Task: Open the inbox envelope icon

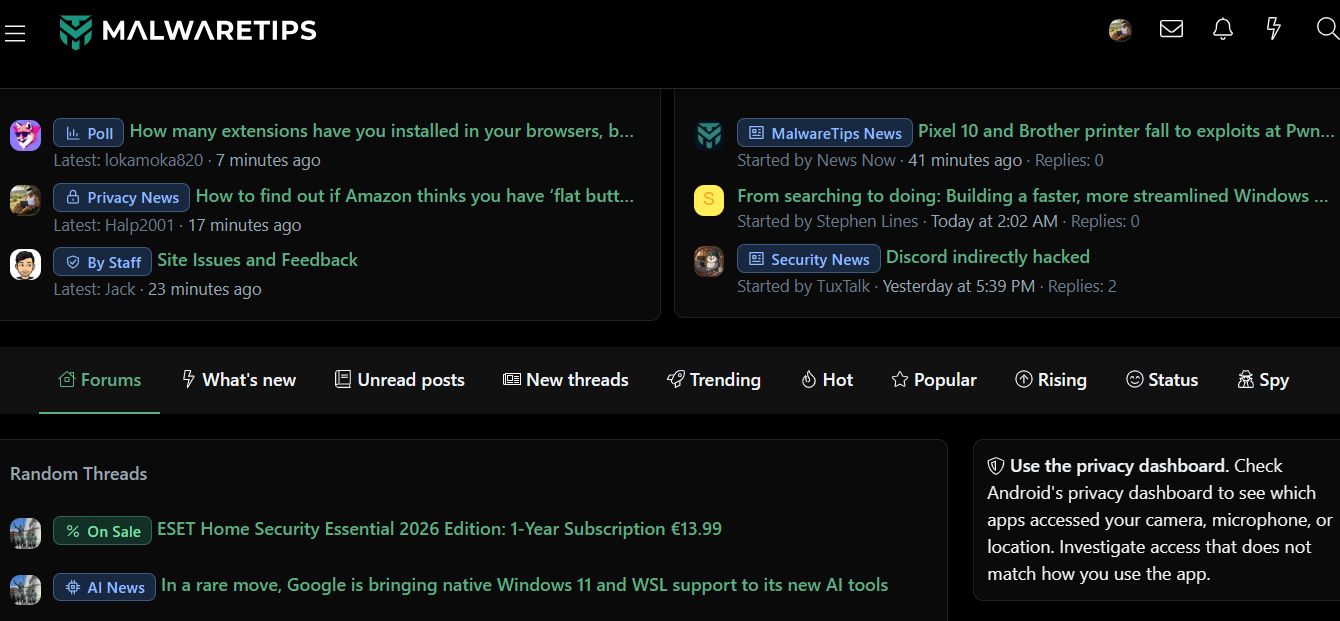Action: pos(1171,29)
